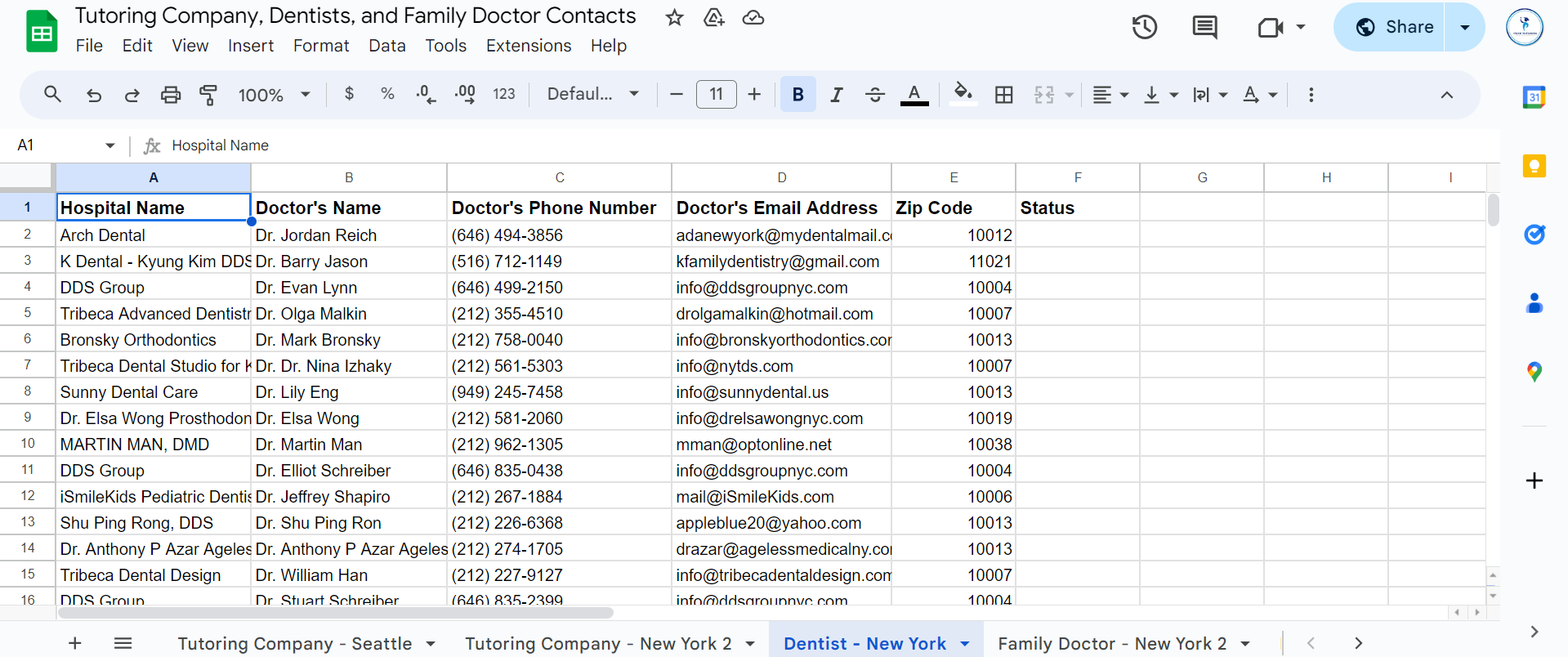Image resolution: width=1568 pixels, height=657 pixels.
Task: Switch to Tutoring Company - Seattle tab
Action: point(295,643)
